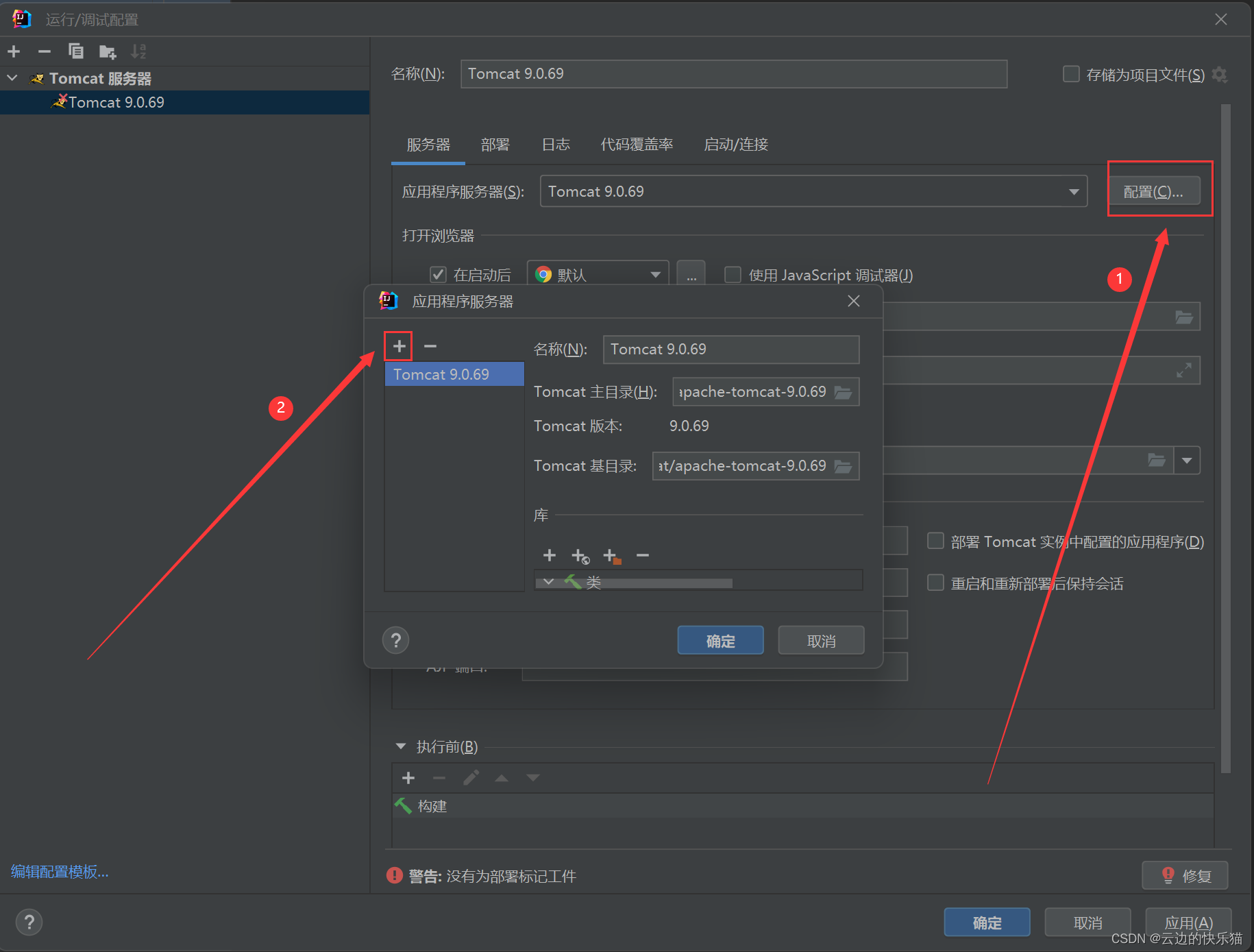
Task: Open the JRE dropdown arrow
Action: 1187,460
